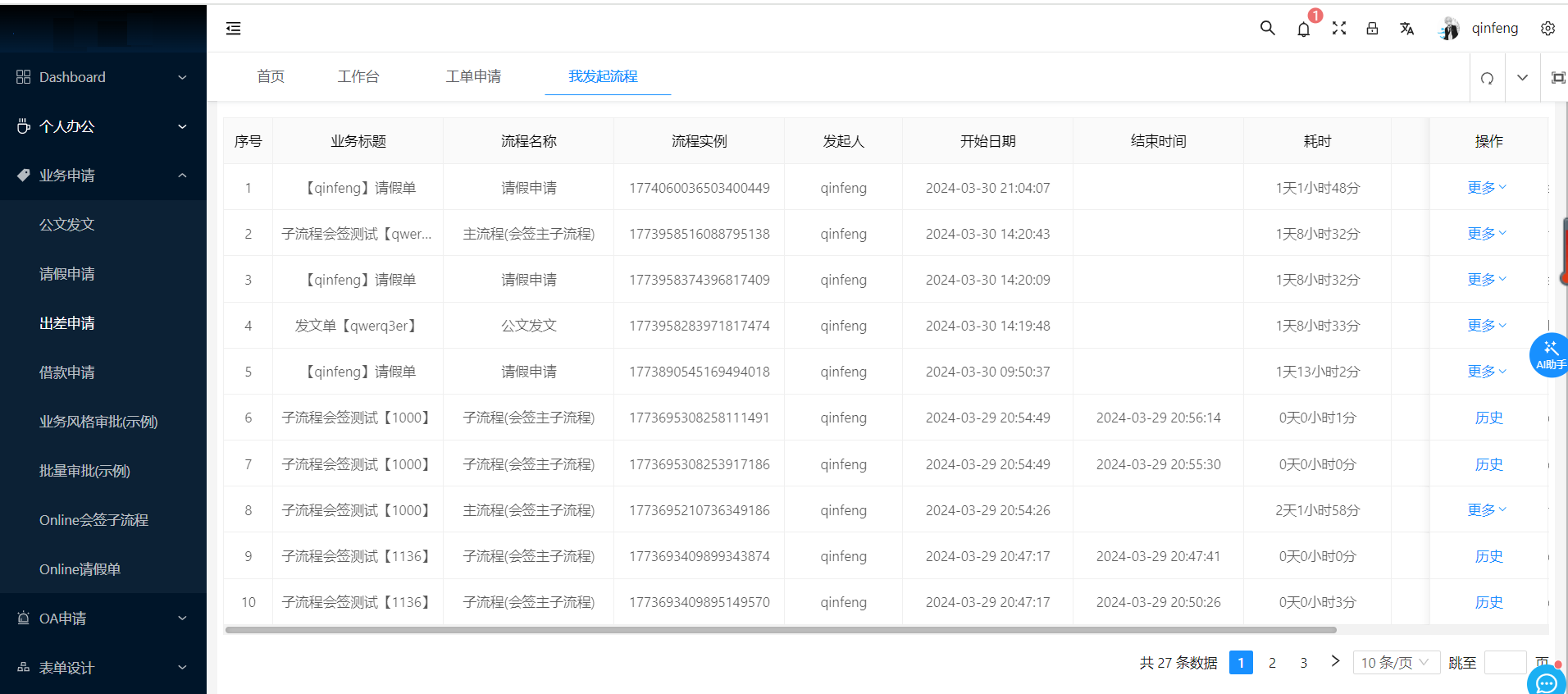Screen dimensions: 1568x694
Task: Open 更多 dropdown for row 3
Action: coord(1488,280)
